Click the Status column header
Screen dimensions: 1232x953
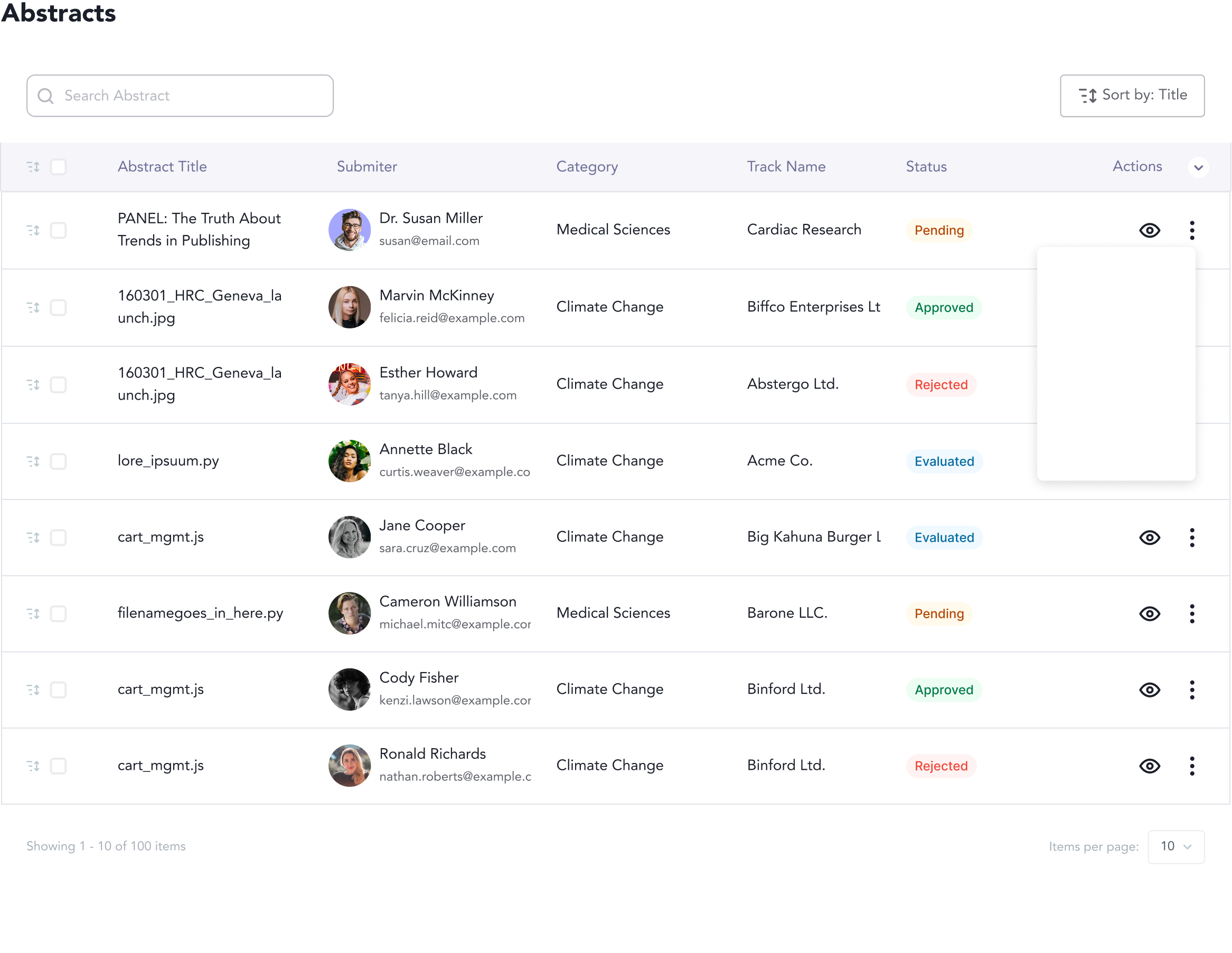[926, 166]
